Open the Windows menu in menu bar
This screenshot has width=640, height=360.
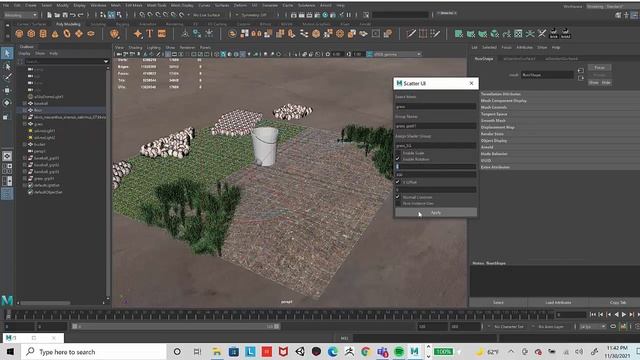coord(98,5)
